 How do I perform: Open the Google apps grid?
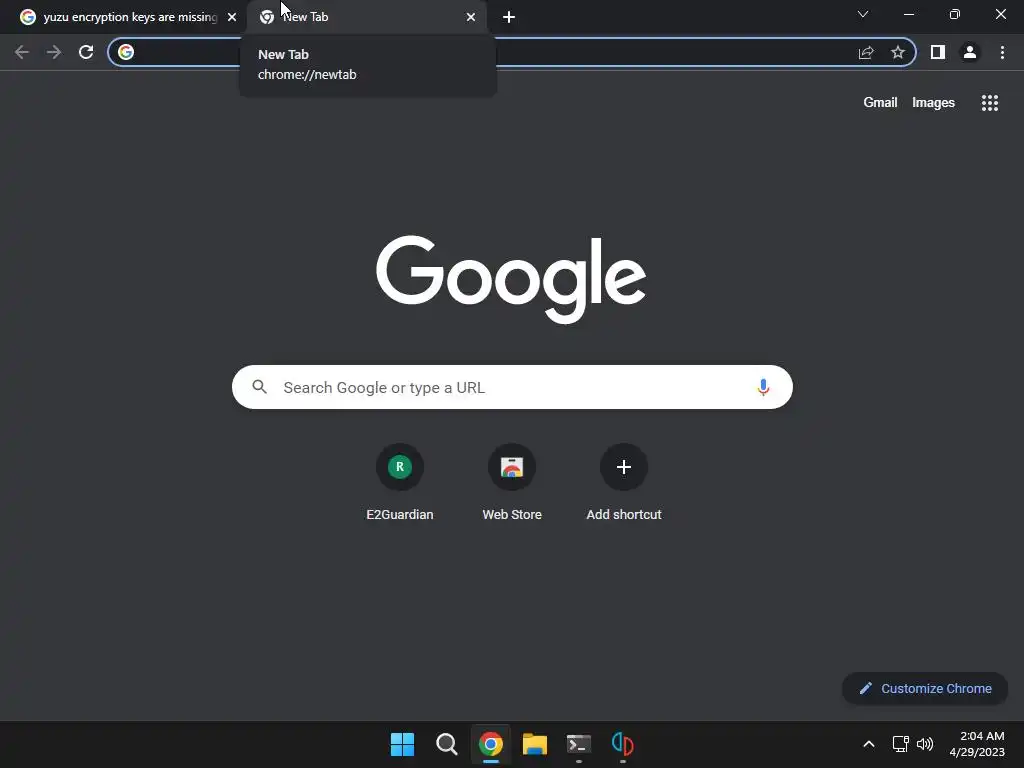(989, 103)
